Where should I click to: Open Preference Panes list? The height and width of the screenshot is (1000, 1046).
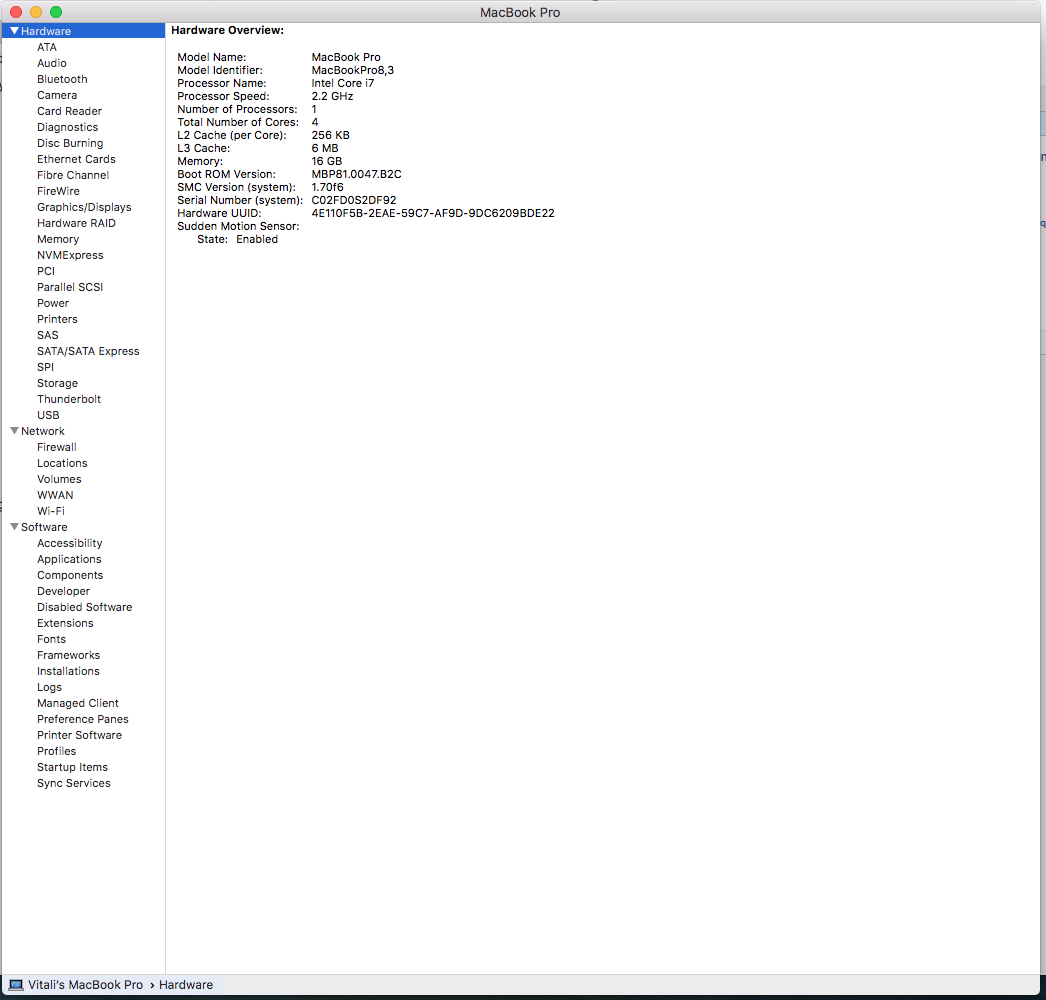pos(83,719)
